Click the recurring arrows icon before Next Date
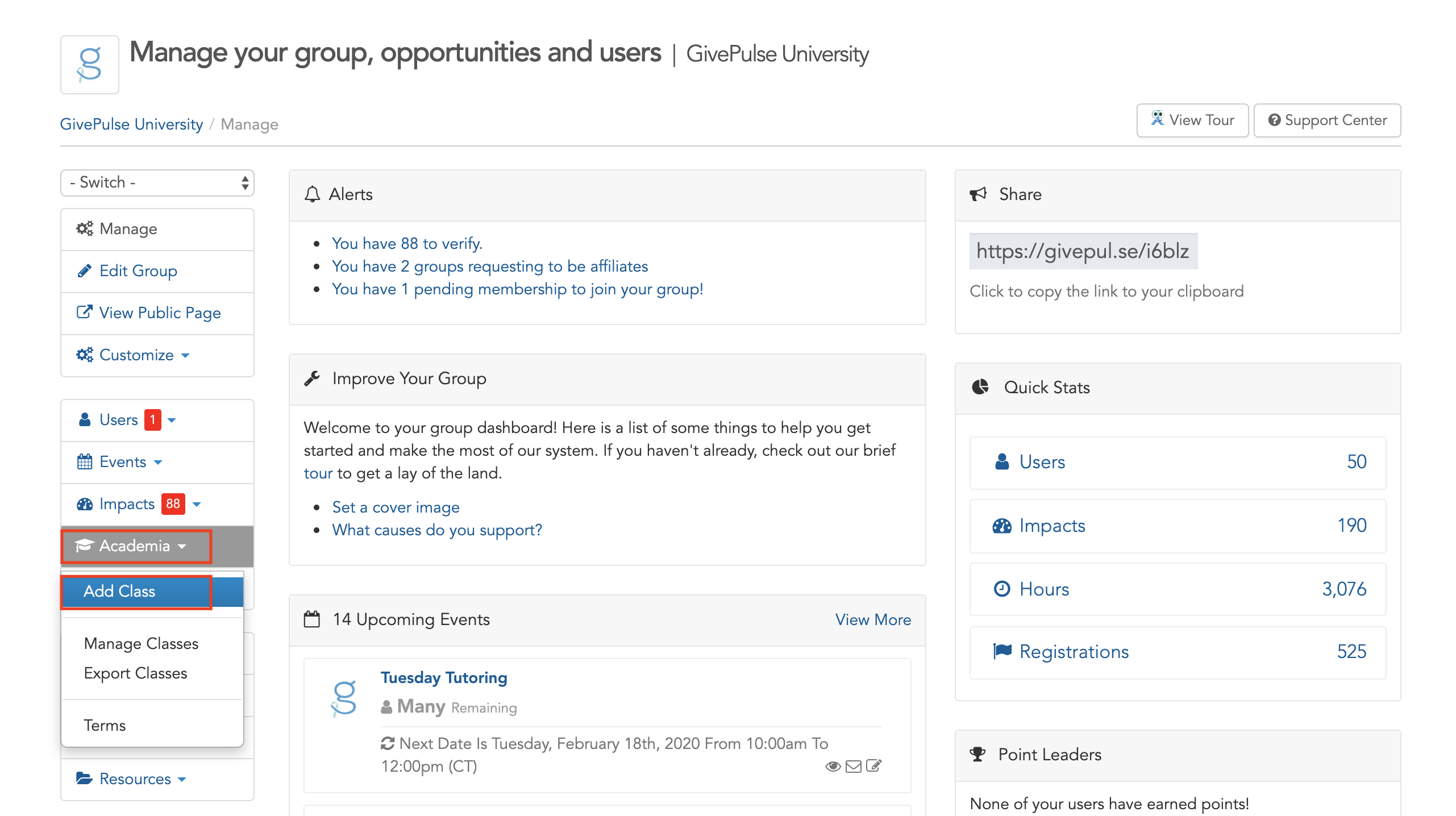This screenshot has height=816, width=1456. click(x=388, y=743)
